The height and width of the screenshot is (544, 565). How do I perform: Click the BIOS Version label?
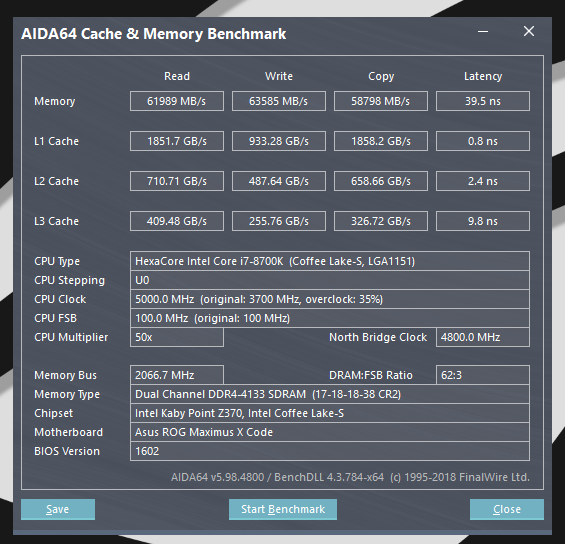[67, 451]
